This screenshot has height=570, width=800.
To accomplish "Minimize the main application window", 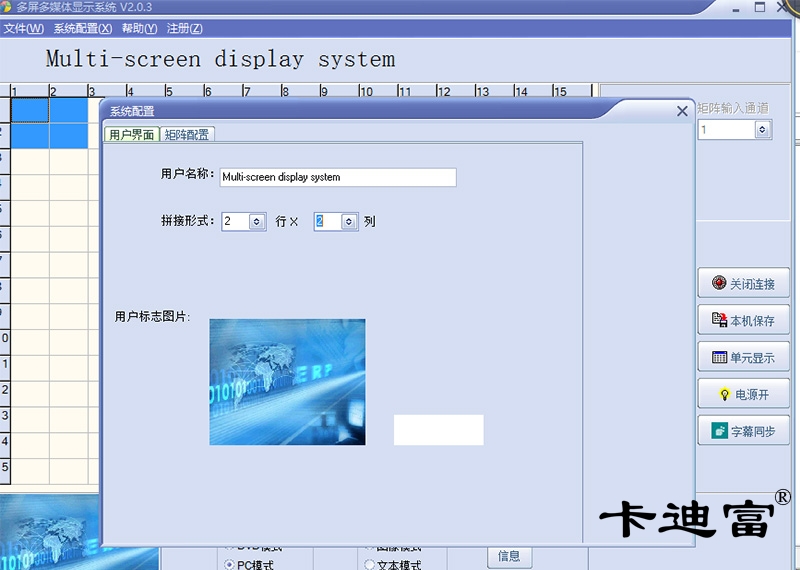I will pos(736,8).
